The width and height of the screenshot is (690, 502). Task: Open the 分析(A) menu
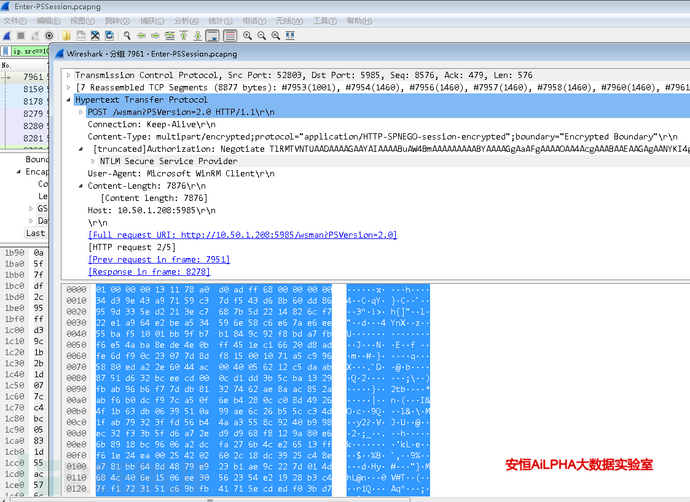point(186,21)
